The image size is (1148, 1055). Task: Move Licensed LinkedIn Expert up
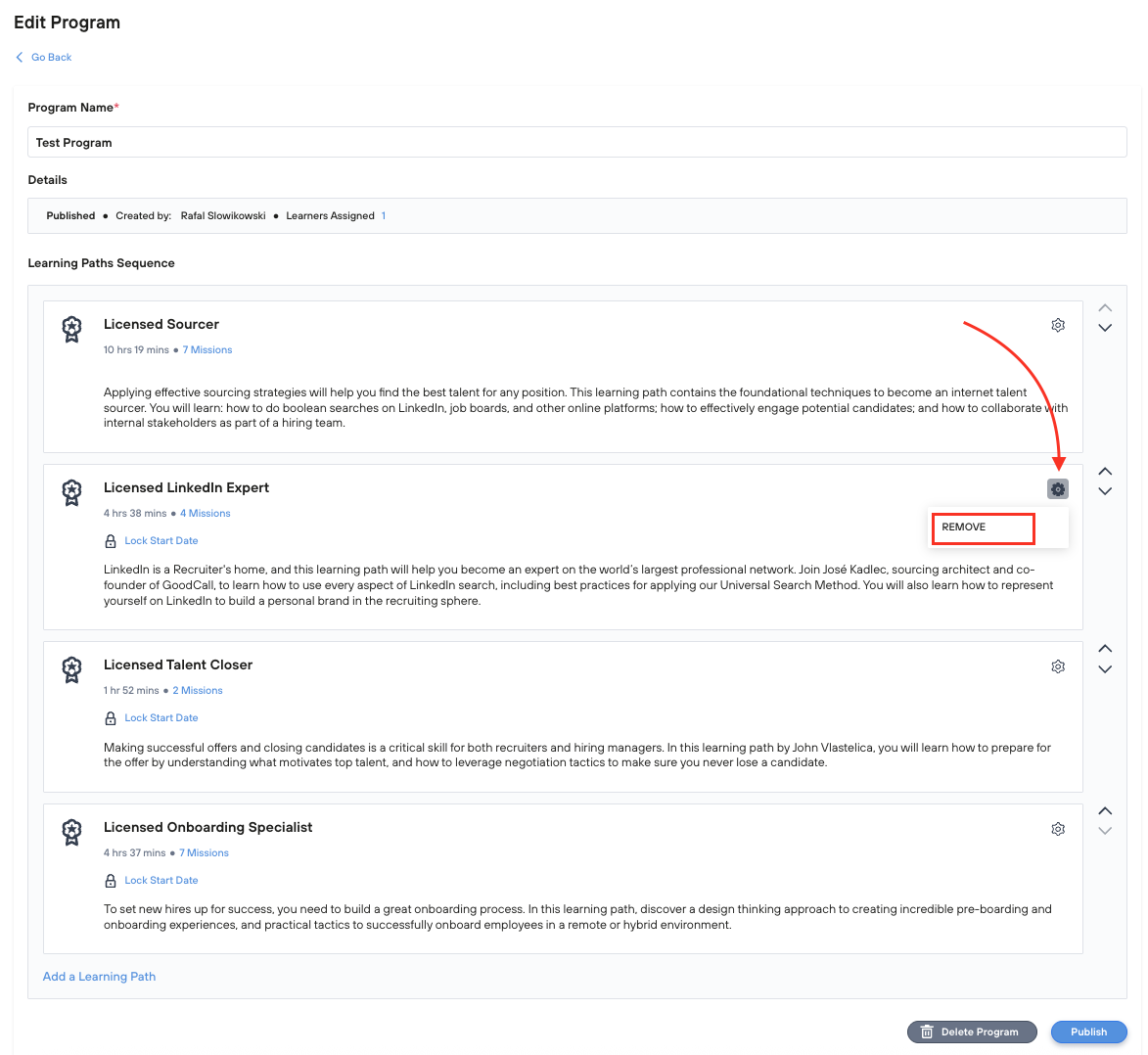pyautogui.click(x=1105, y=472)
